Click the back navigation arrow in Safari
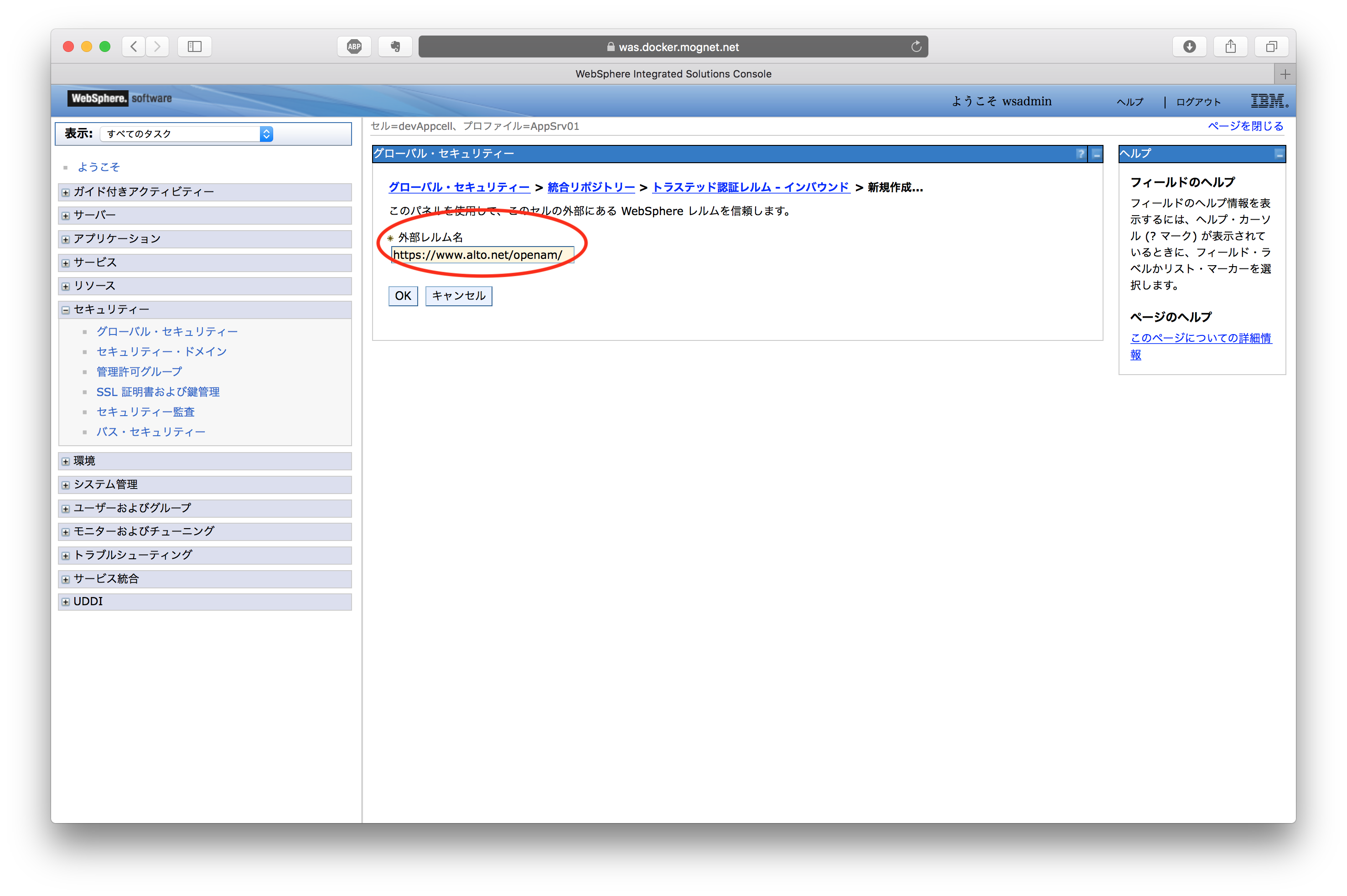Viewport: 1347px width, 896px height. [x=133, y=46]
